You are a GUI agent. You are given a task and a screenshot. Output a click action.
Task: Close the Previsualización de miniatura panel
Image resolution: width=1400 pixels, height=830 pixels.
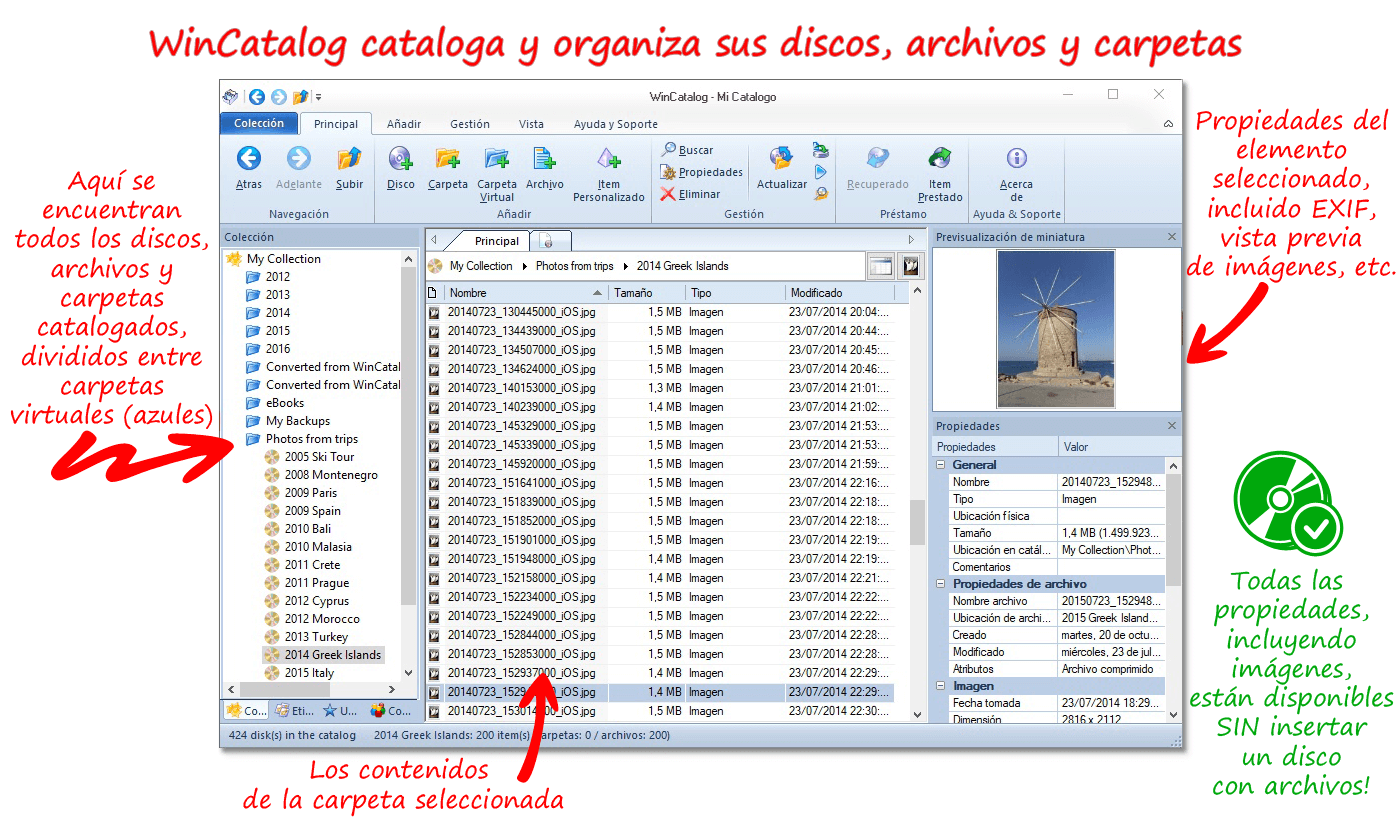click(1172, 237)
